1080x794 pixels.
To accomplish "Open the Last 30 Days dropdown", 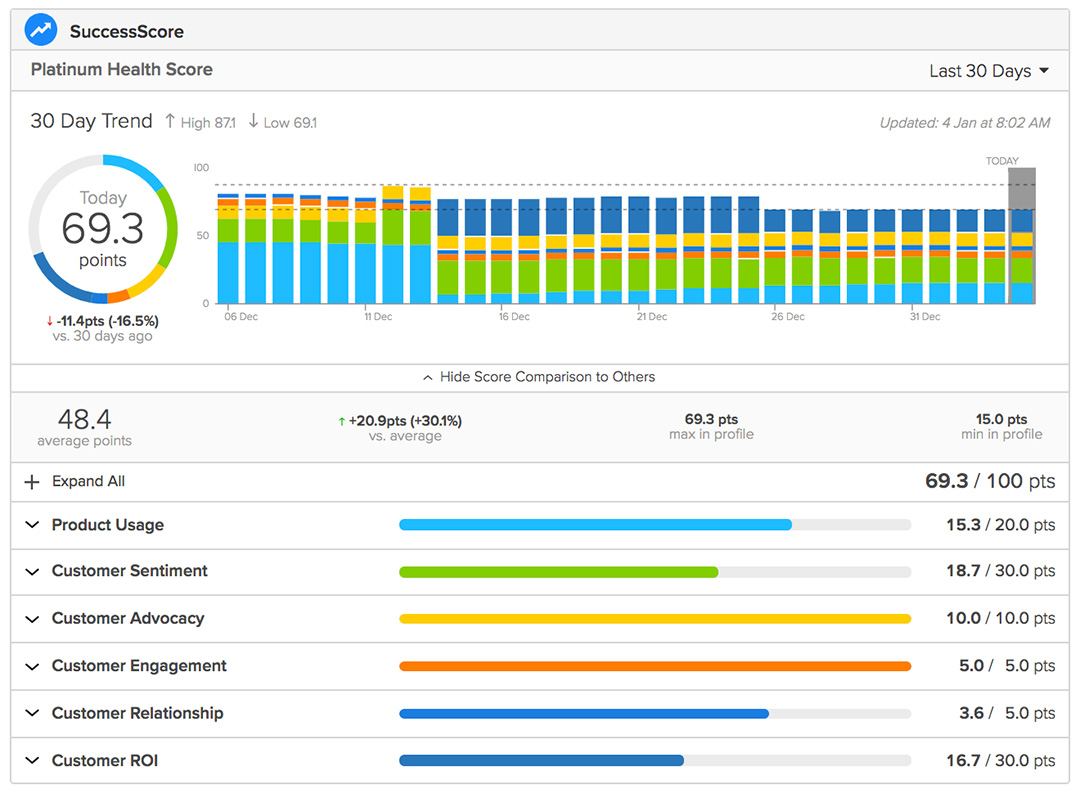I will click(990, 70).
